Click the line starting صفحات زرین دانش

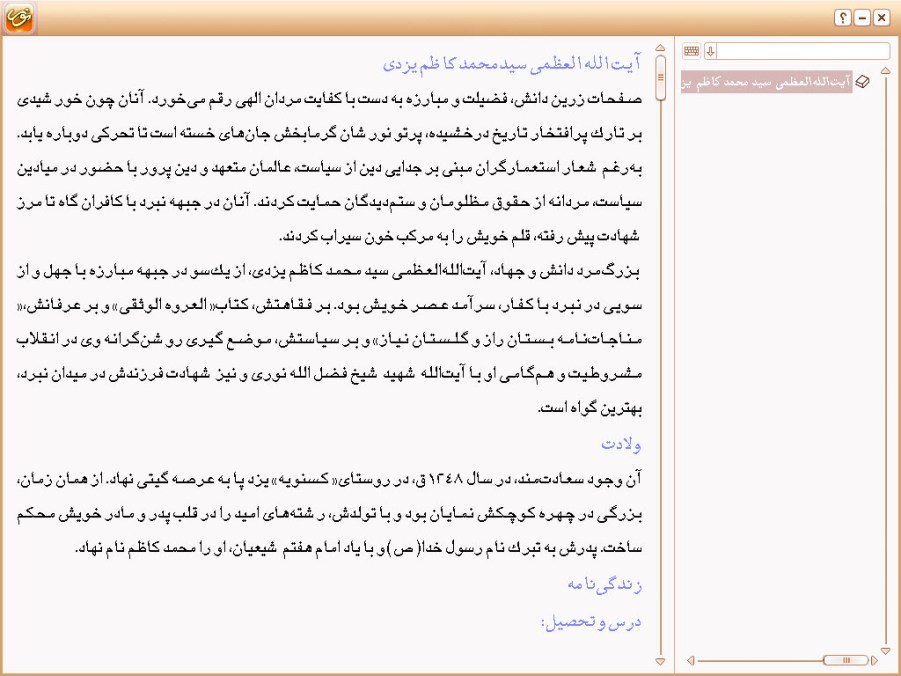pos(329,99)
